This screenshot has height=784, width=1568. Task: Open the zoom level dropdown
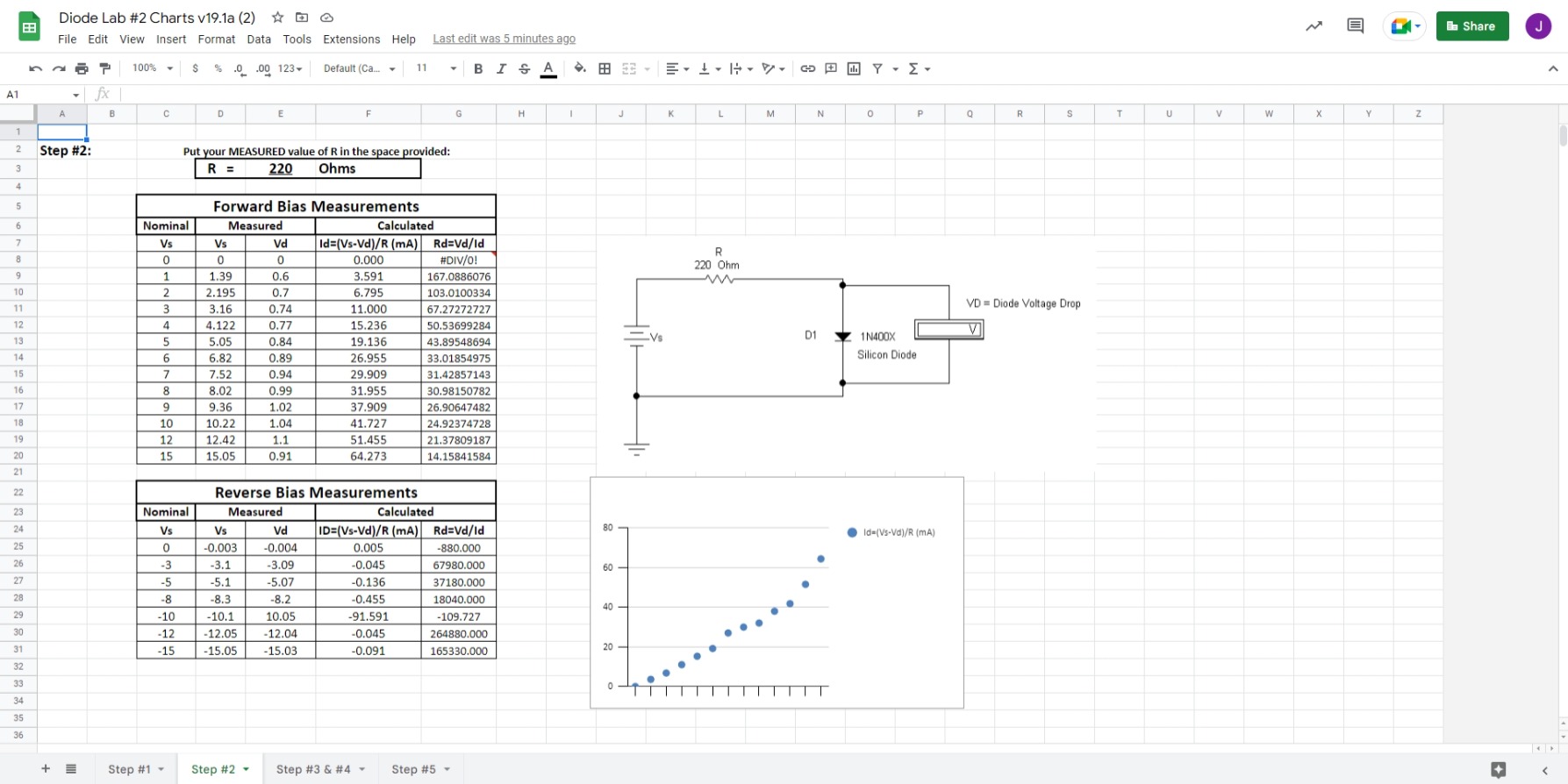[153, 68]
